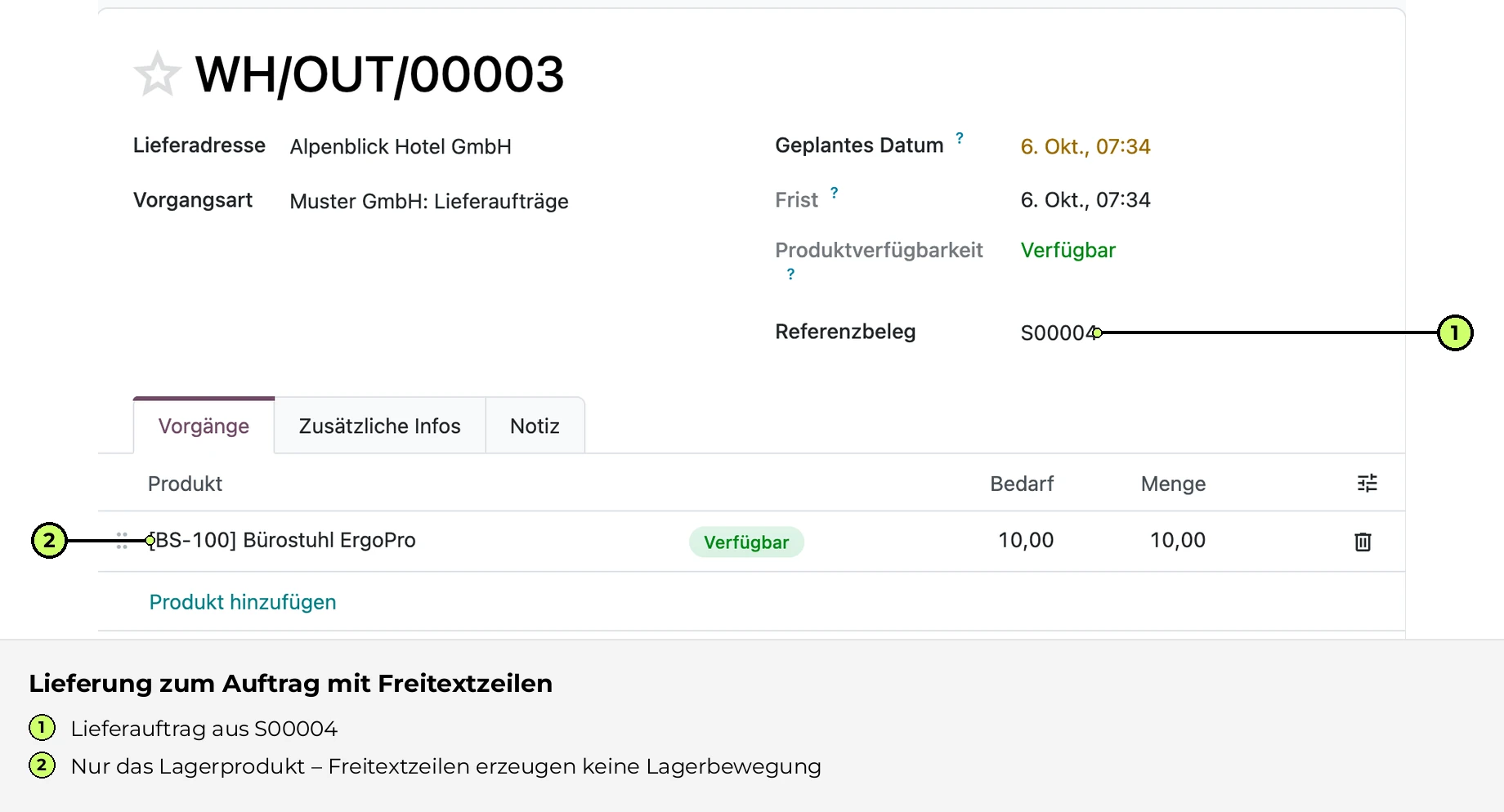Click the WH/OUT/00003 title
This screenshot has width=1504, height=812.
pyautogui.click(x=379, y=75)
